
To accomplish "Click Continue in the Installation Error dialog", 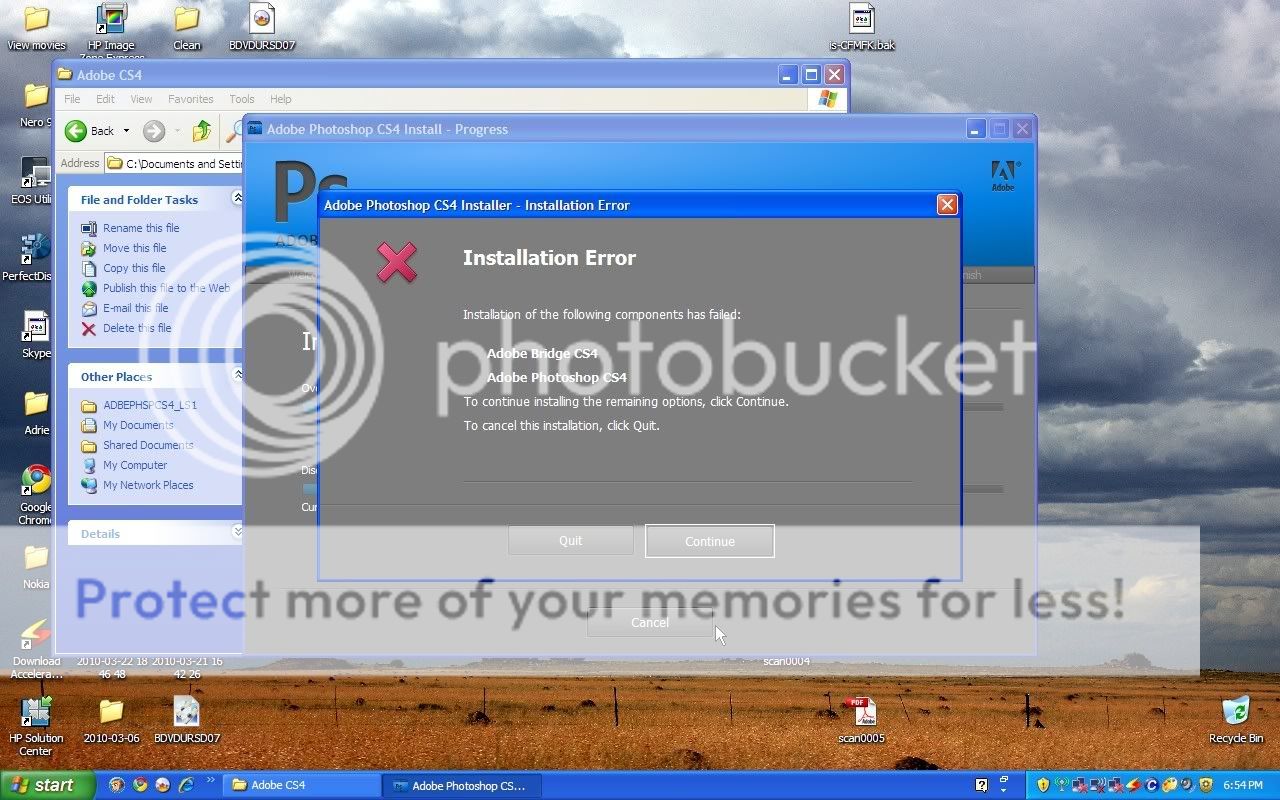I will click(x=709, y=541).
